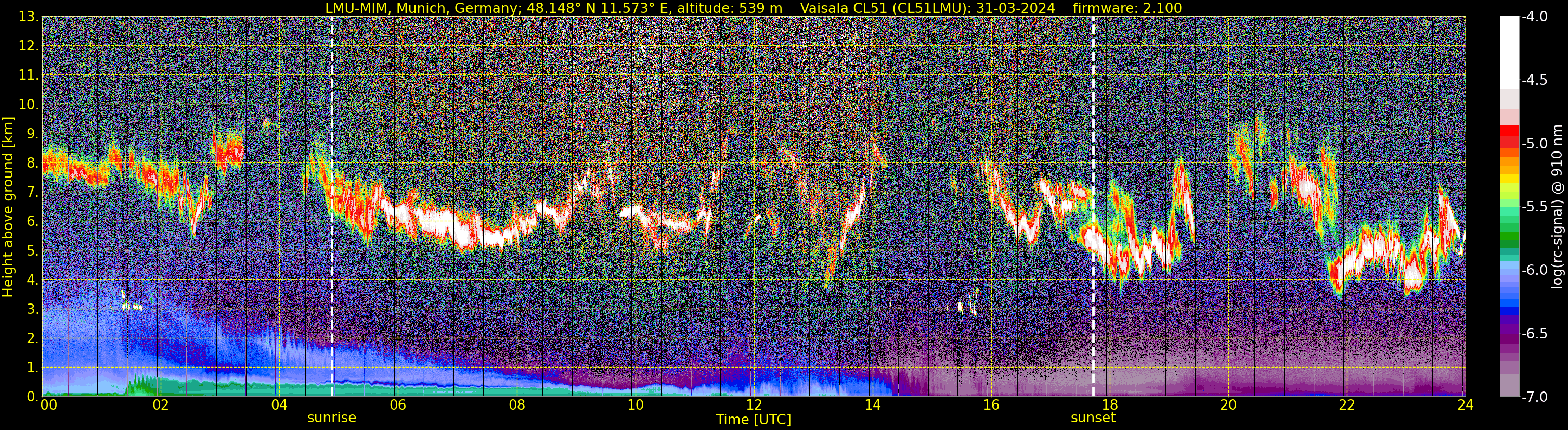Click the height axis tick '12.'

coord(29,46)
